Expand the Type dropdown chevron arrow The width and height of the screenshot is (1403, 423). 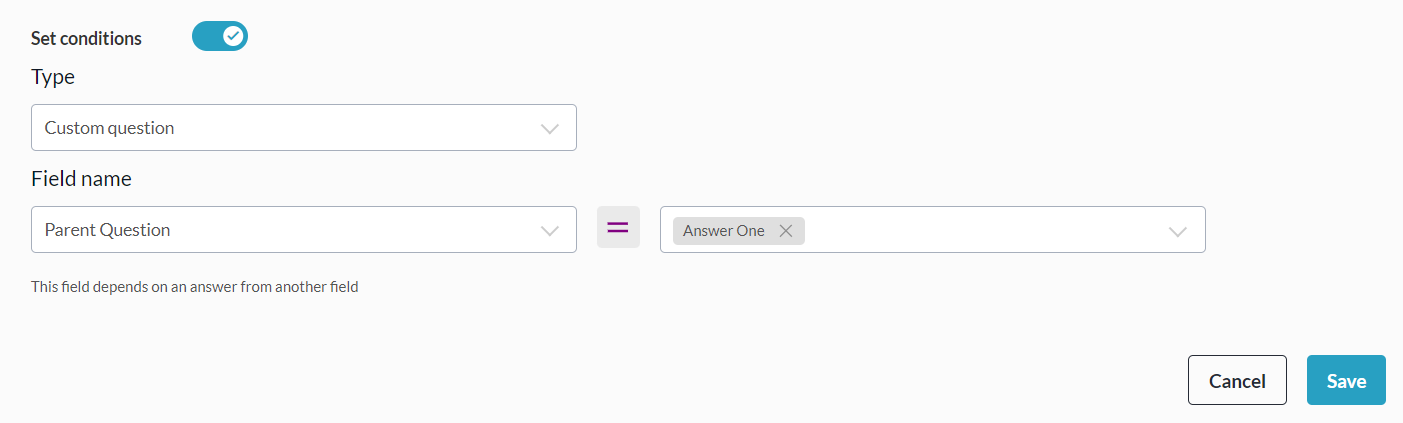tap(549, 129)
